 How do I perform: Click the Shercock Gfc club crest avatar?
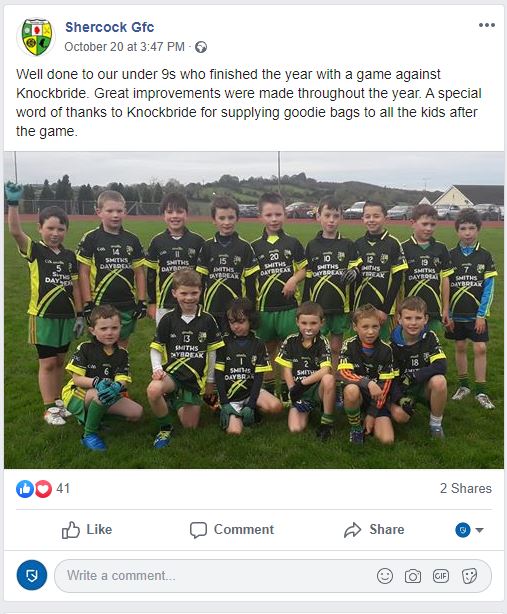tap(36, 37)
